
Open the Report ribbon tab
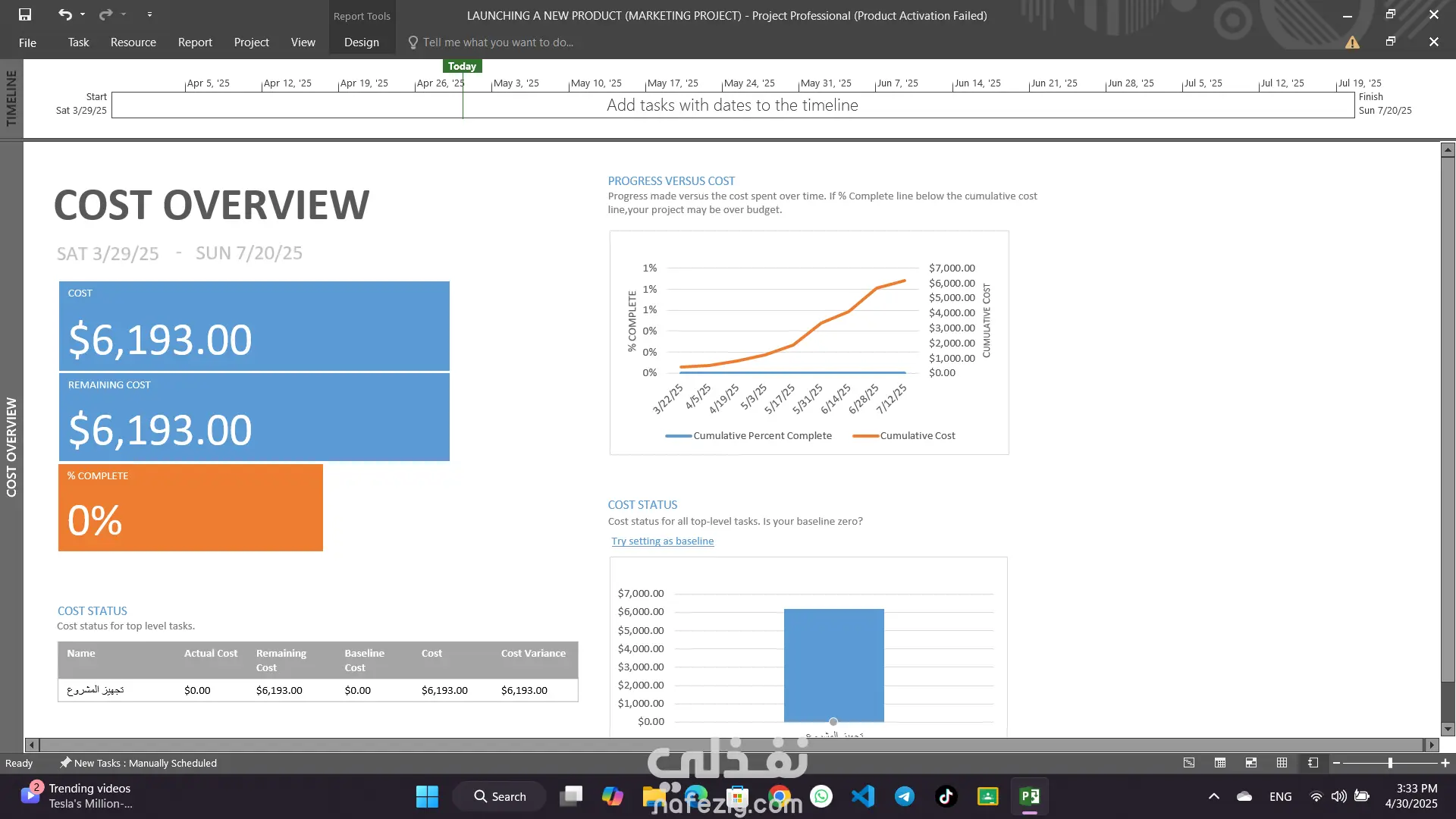(x=195, y=42)
